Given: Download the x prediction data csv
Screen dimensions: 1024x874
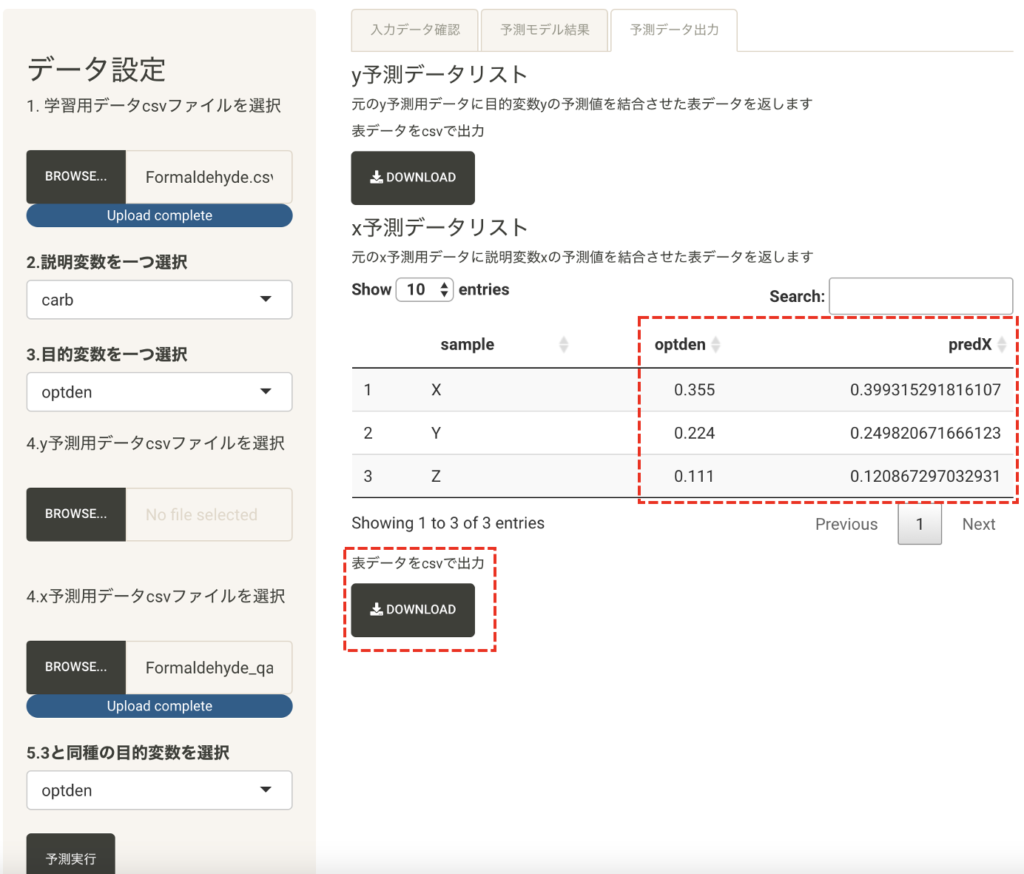Looking at the screenshot, I should 412,610.
